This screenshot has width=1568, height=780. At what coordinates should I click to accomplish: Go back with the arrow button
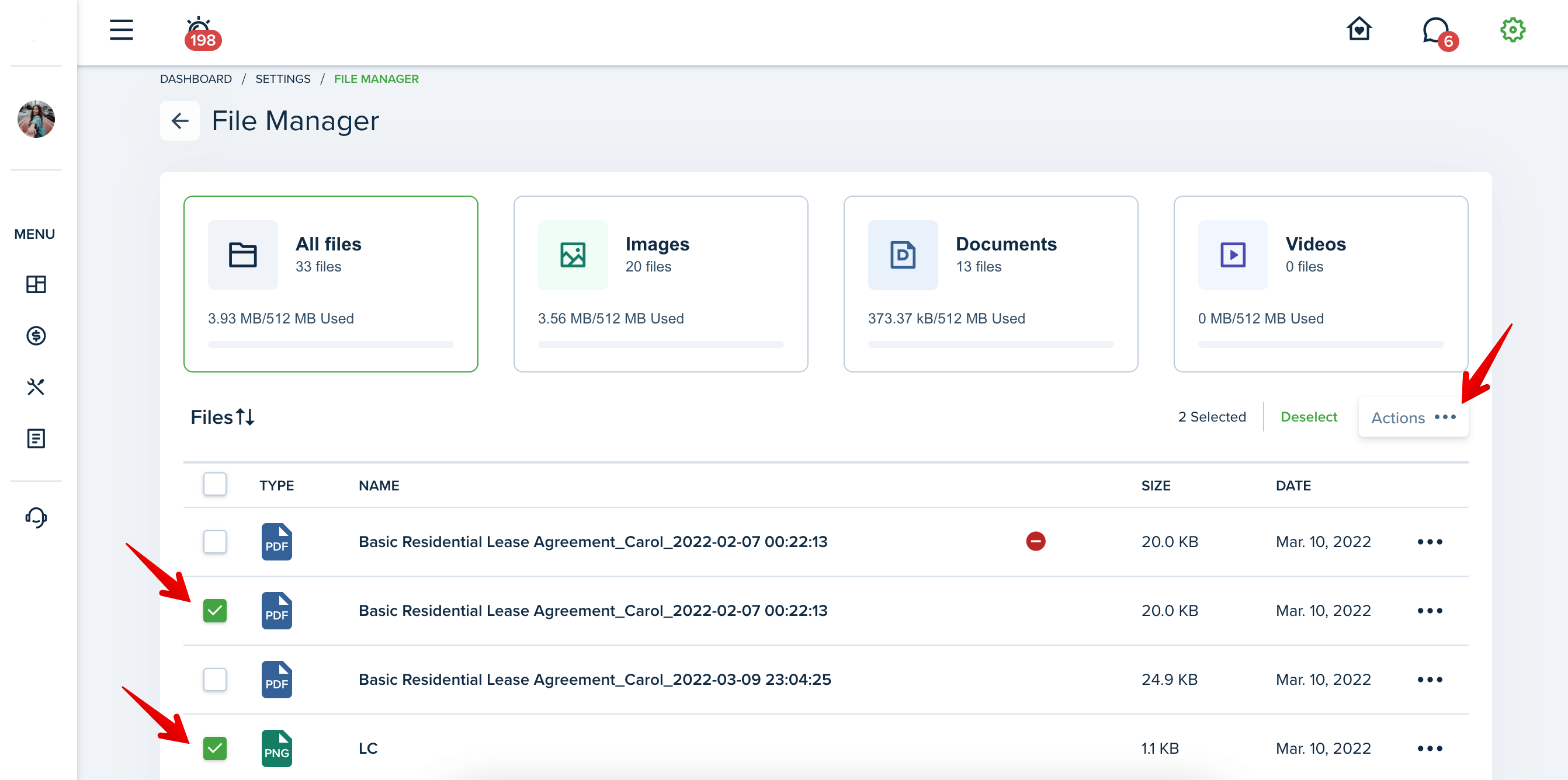tap(179, 120)
